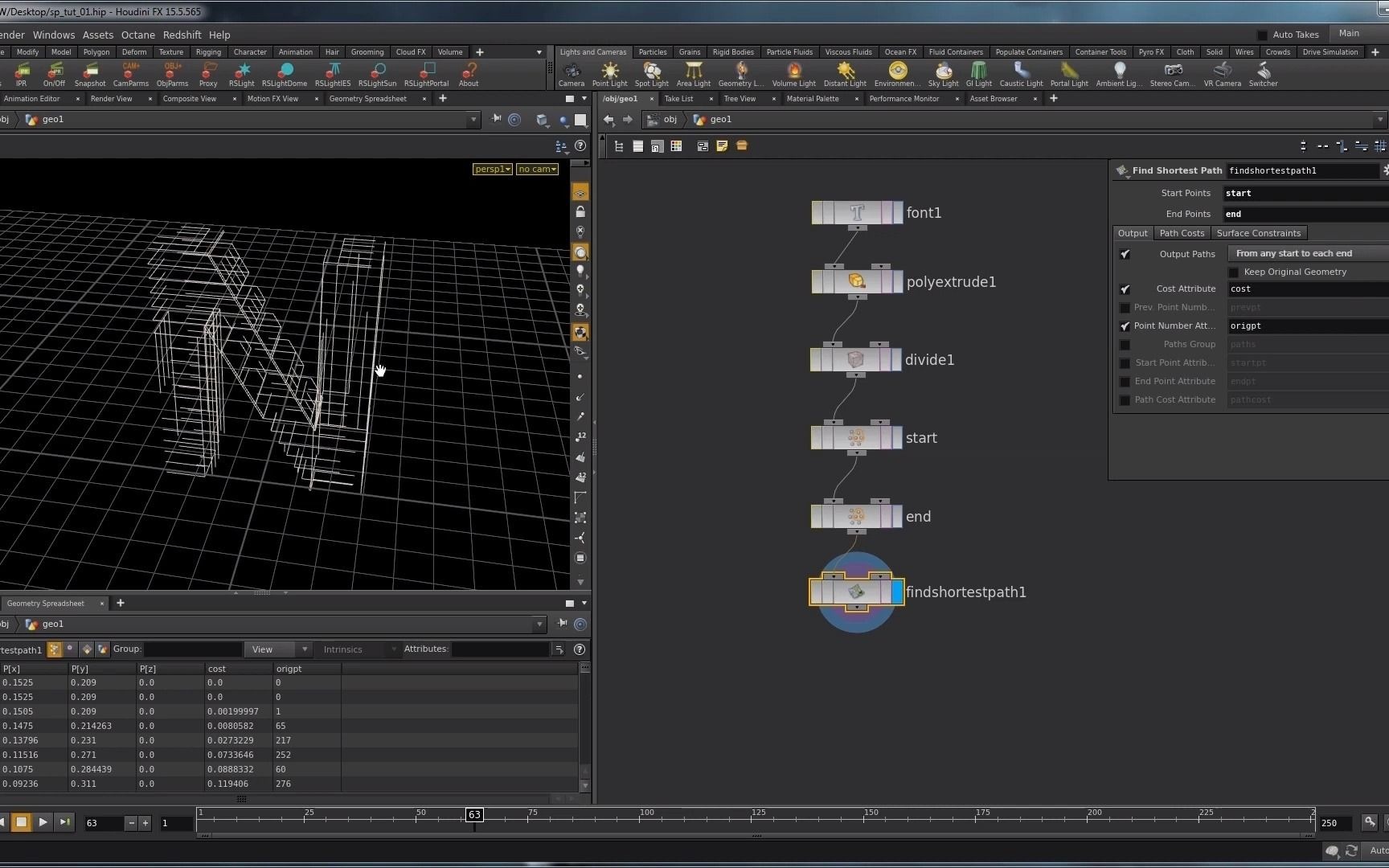This screenshot has height=868, width=1389.
Task: Select the font1 node icon
Action: [856, 213]
